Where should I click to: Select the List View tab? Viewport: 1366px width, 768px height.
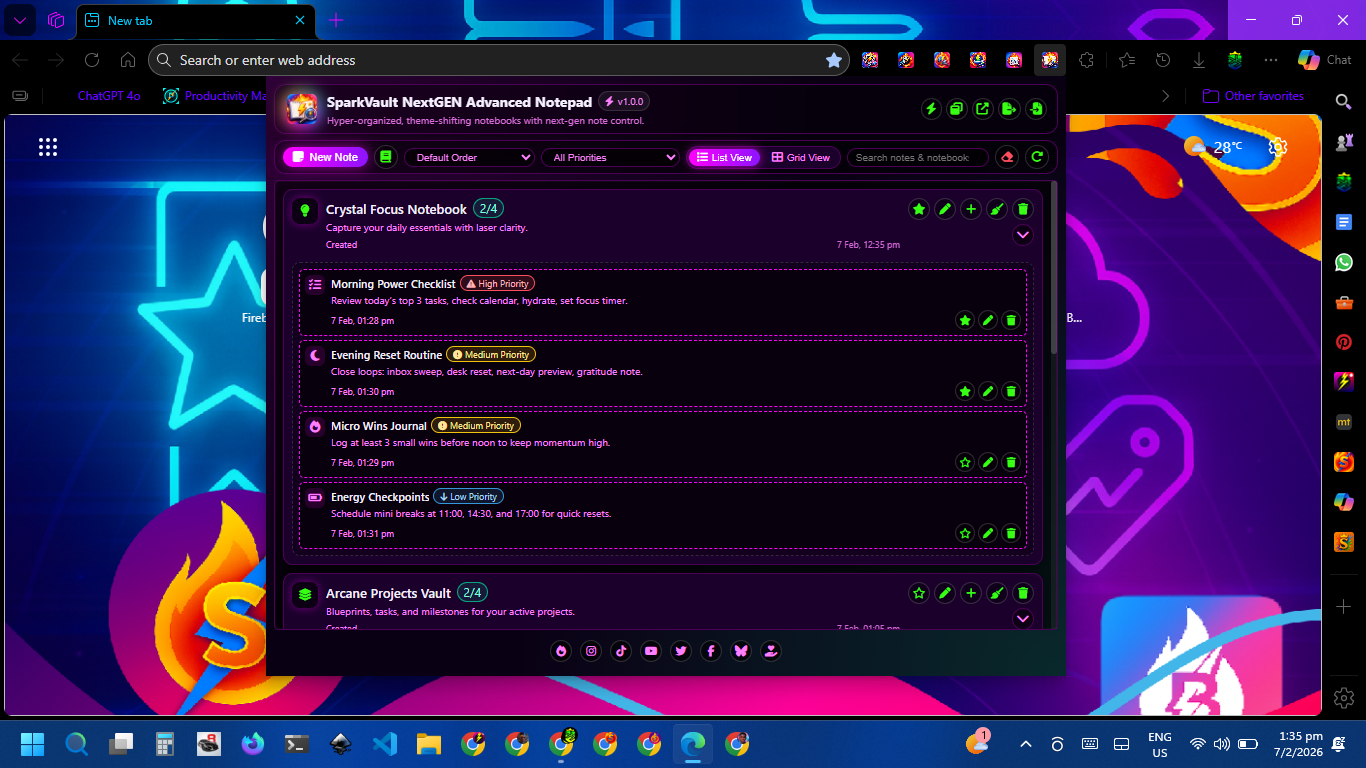(x=724, y=157)
